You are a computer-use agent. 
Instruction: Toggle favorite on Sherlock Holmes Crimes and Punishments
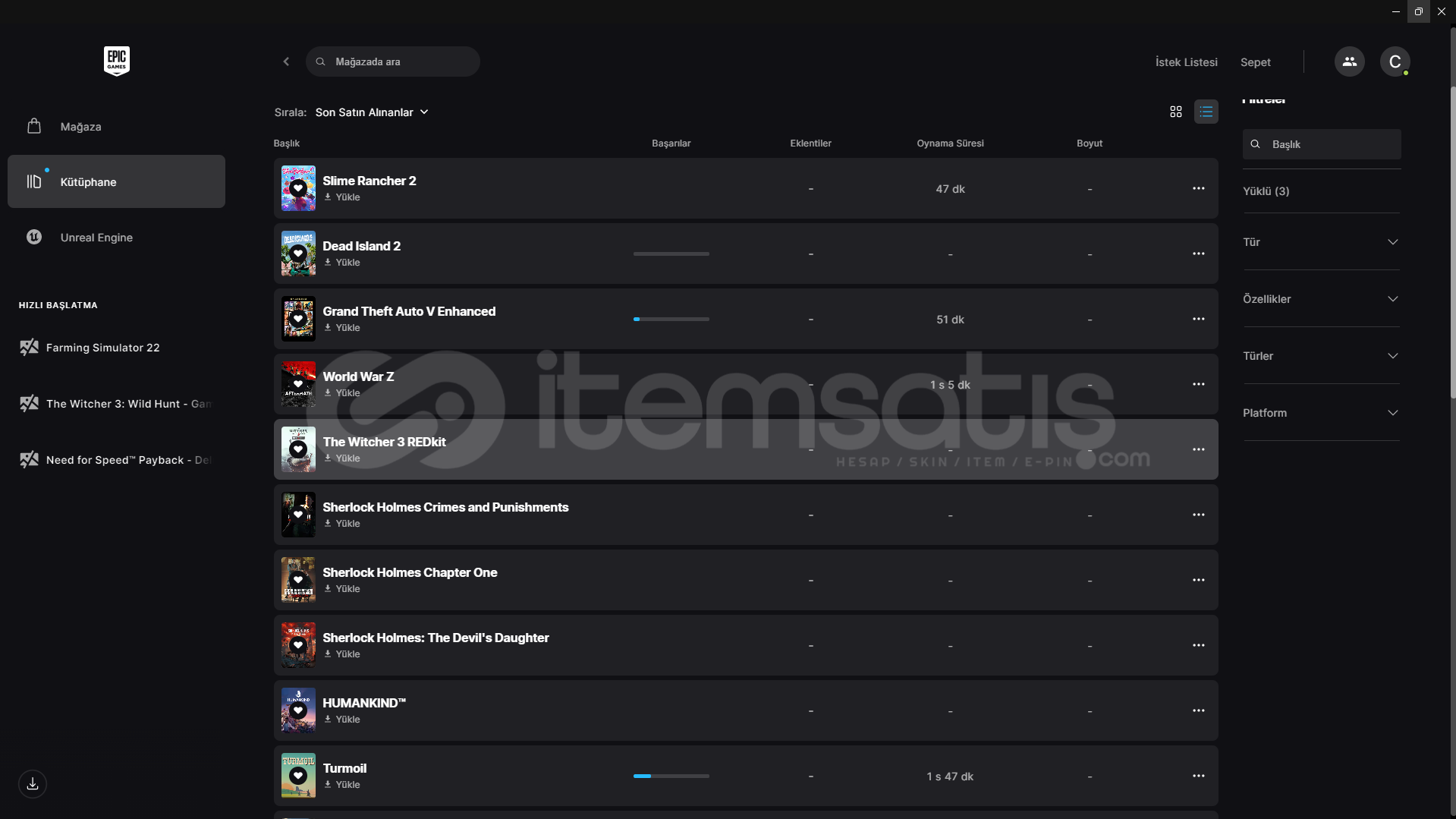tap(298, 515)
